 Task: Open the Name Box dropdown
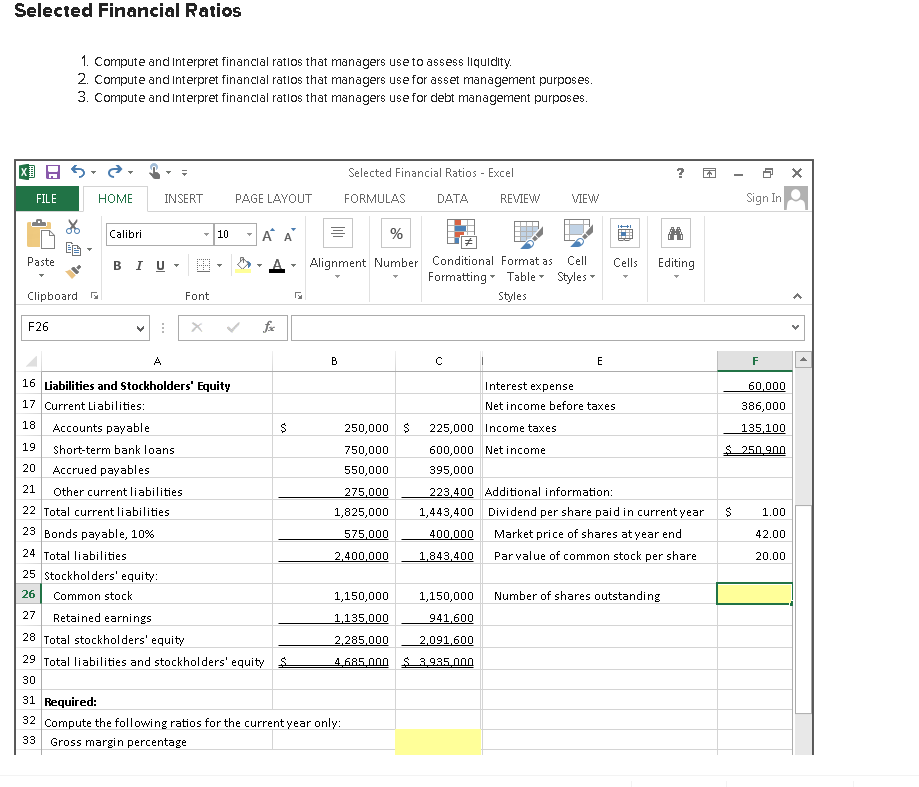coord(138,328)
